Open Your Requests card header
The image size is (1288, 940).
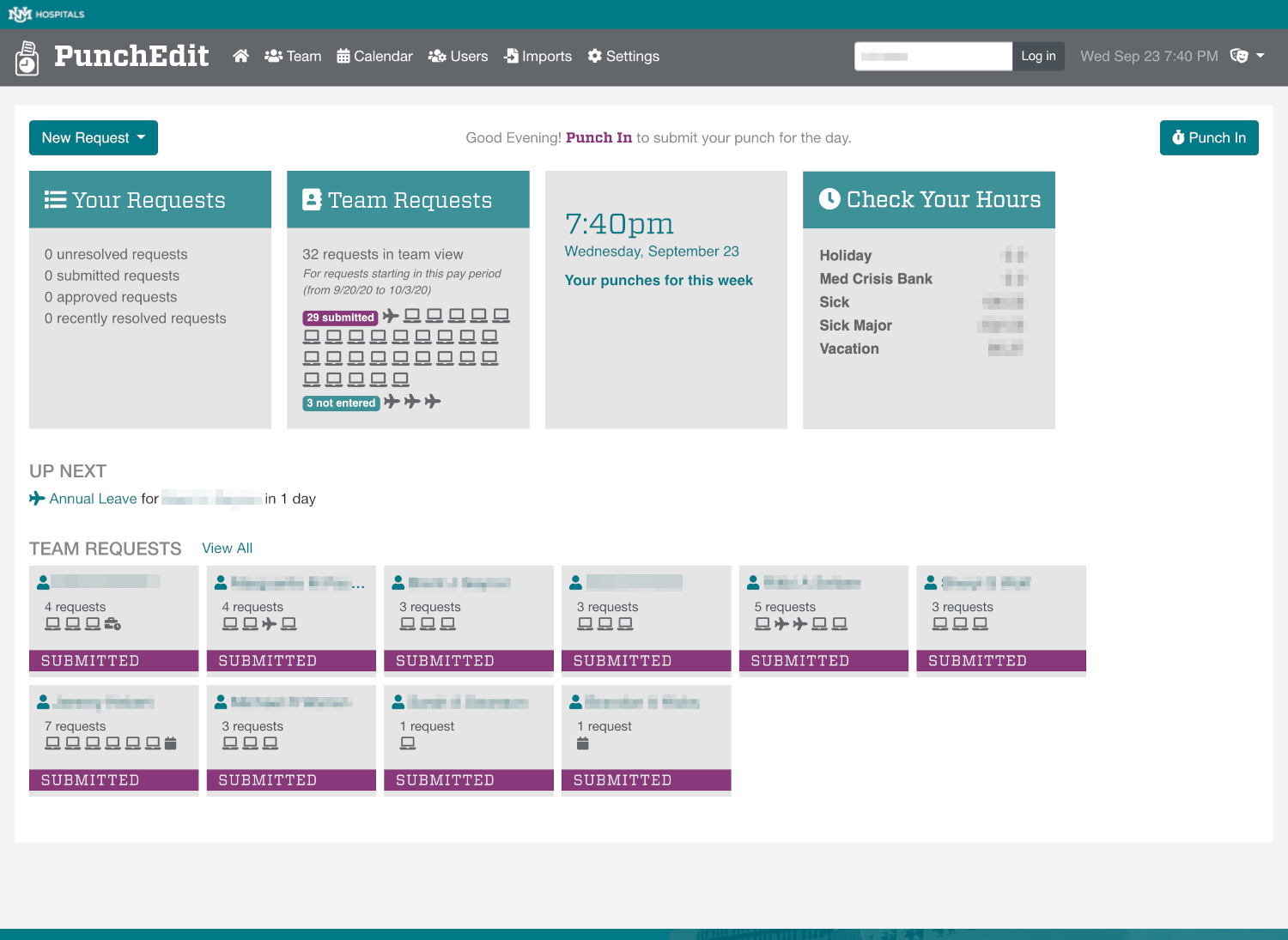tap(150, 199)
